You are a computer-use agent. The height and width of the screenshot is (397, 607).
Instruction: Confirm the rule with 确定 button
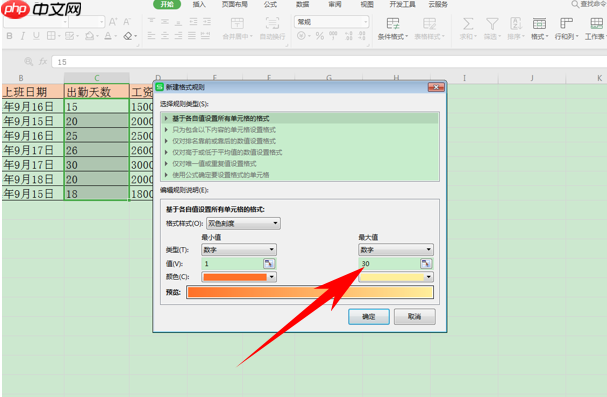(369, 317)
